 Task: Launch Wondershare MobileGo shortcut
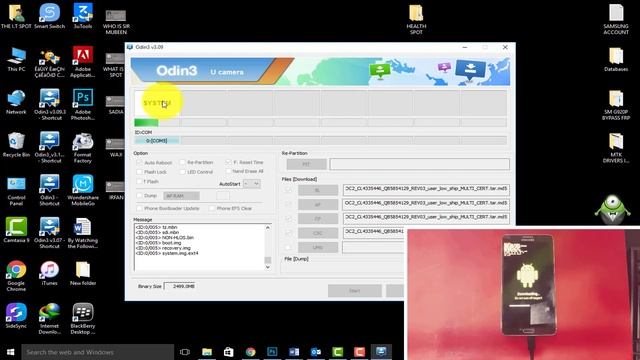tap(82, 191)
